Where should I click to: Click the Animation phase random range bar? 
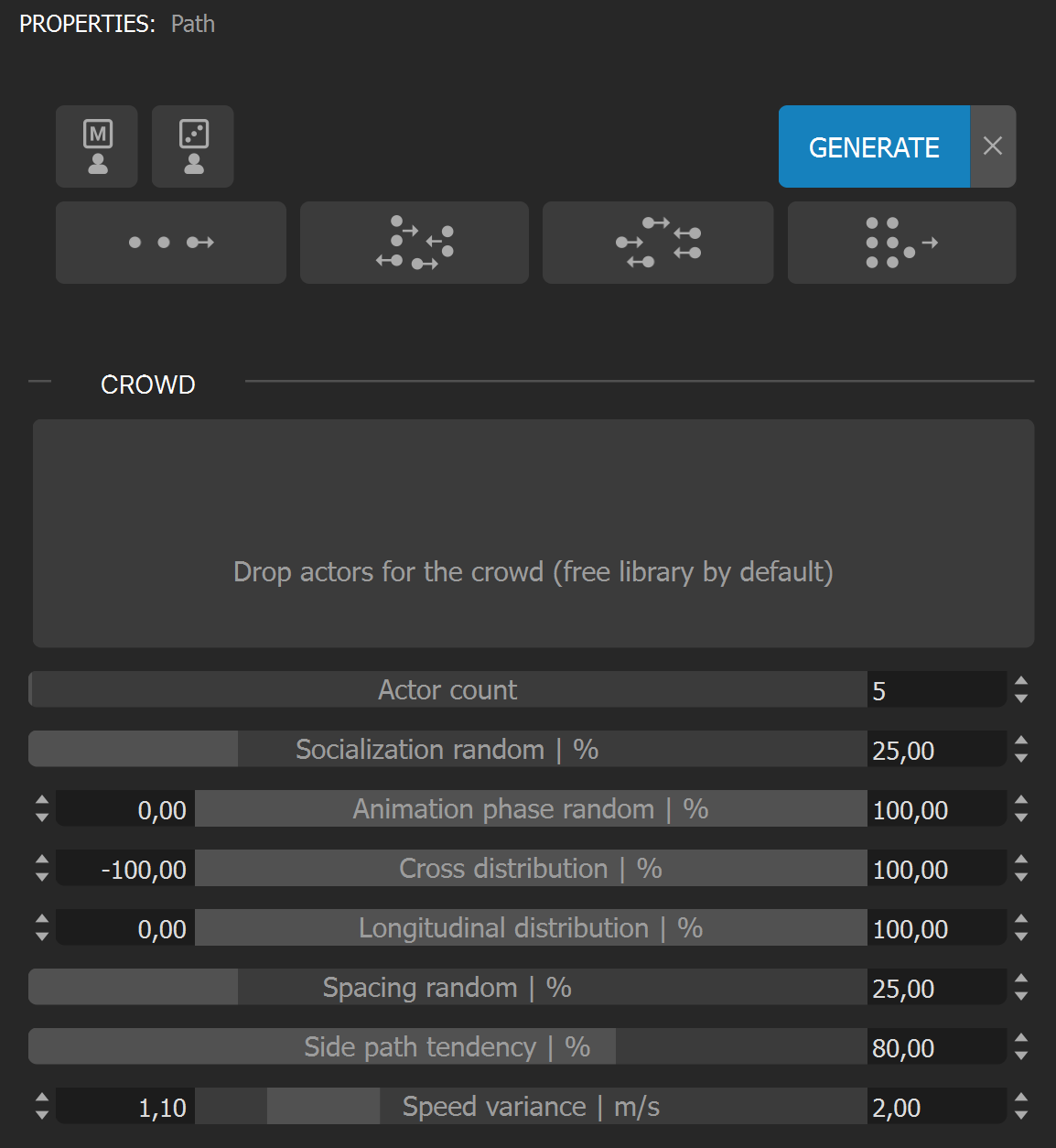pos(531,808)
